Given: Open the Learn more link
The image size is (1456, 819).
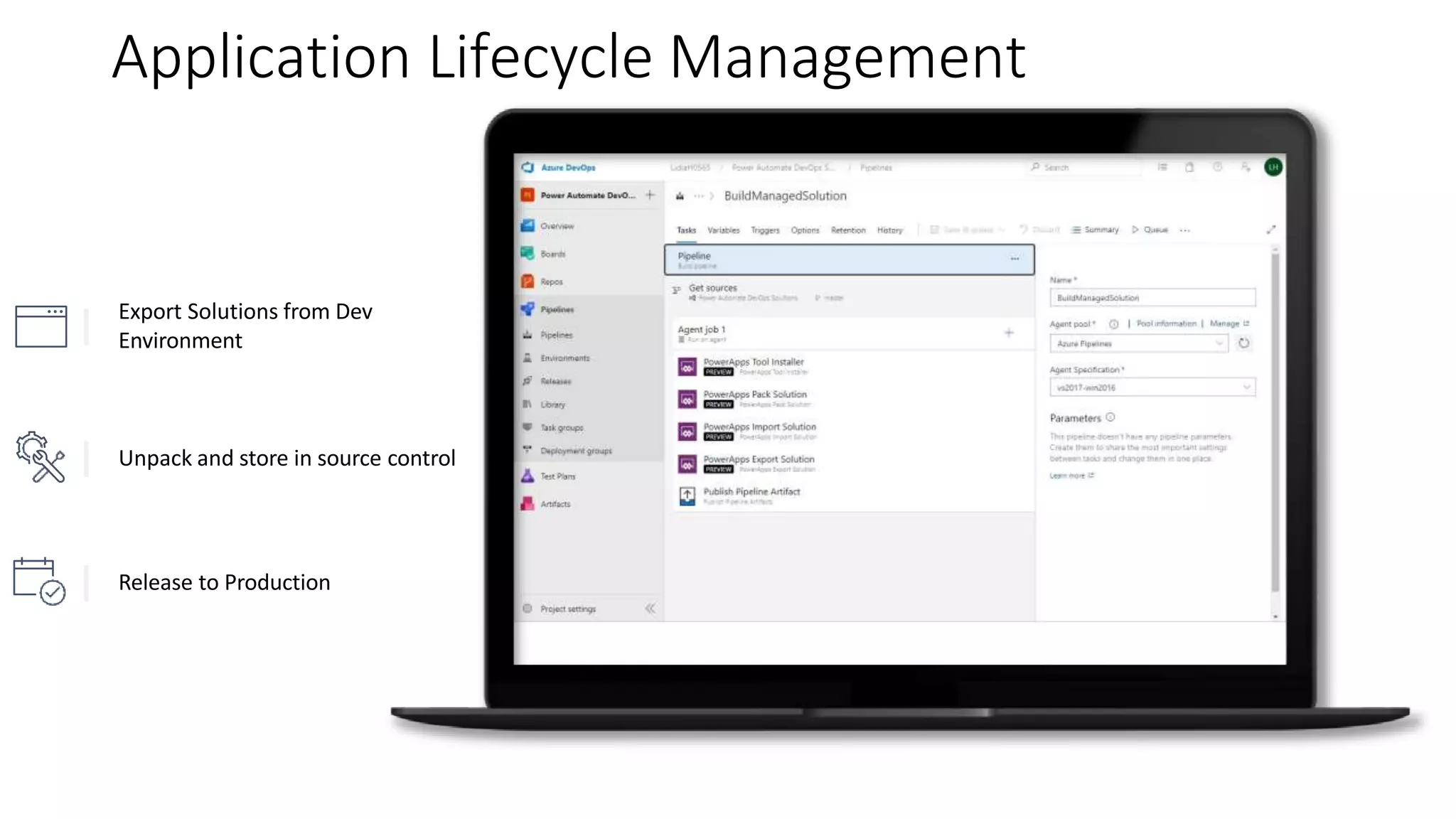Looking at the screenshot, I should point(1071,476).
